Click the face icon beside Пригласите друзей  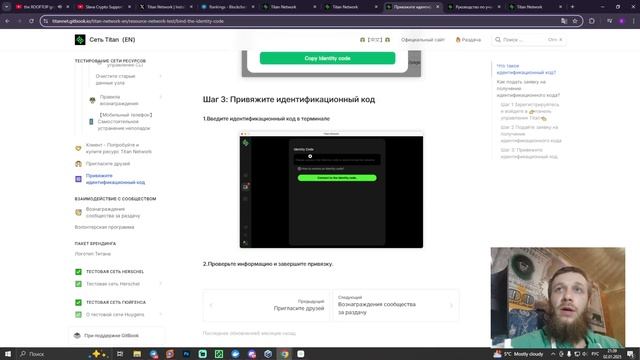(x=78, y=164)
